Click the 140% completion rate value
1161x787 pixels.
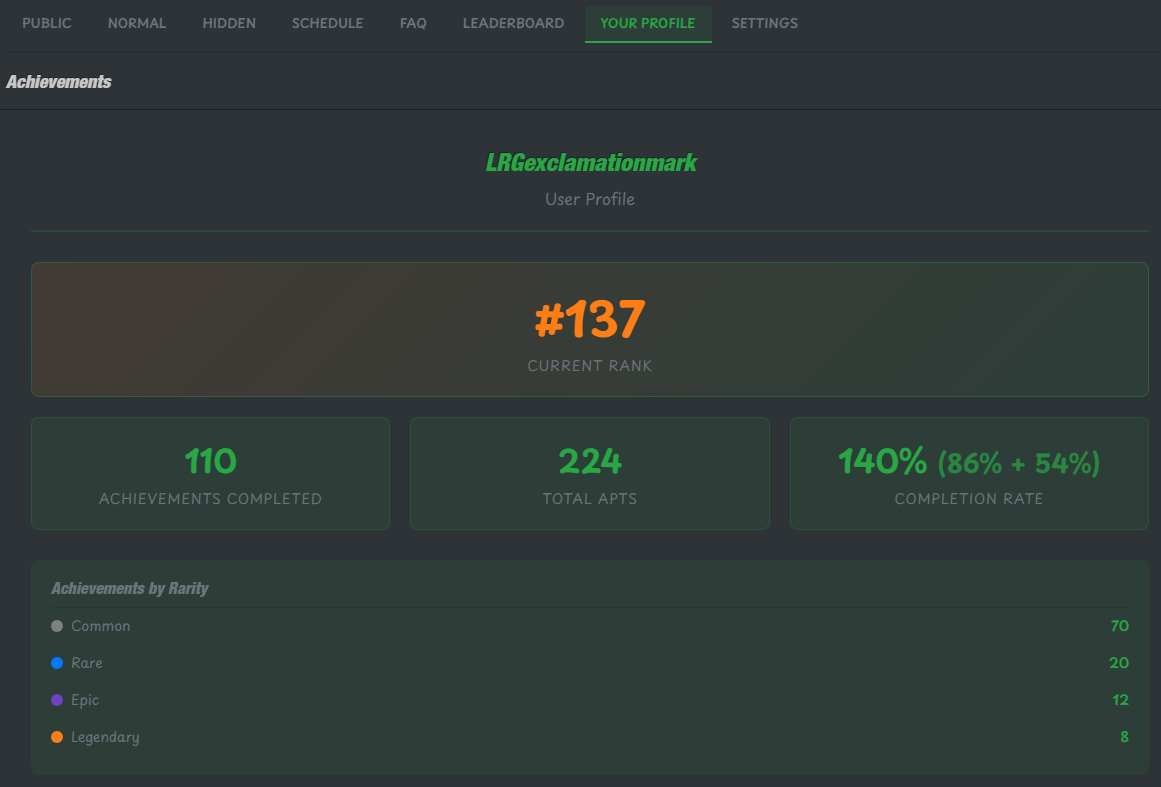point(882,461)
